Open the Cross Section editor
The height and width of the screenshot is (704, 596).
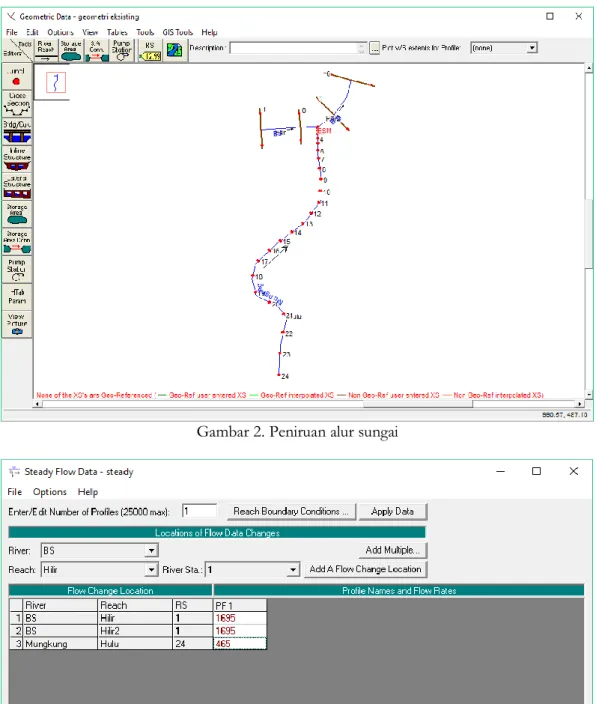(x=17, y=104)
